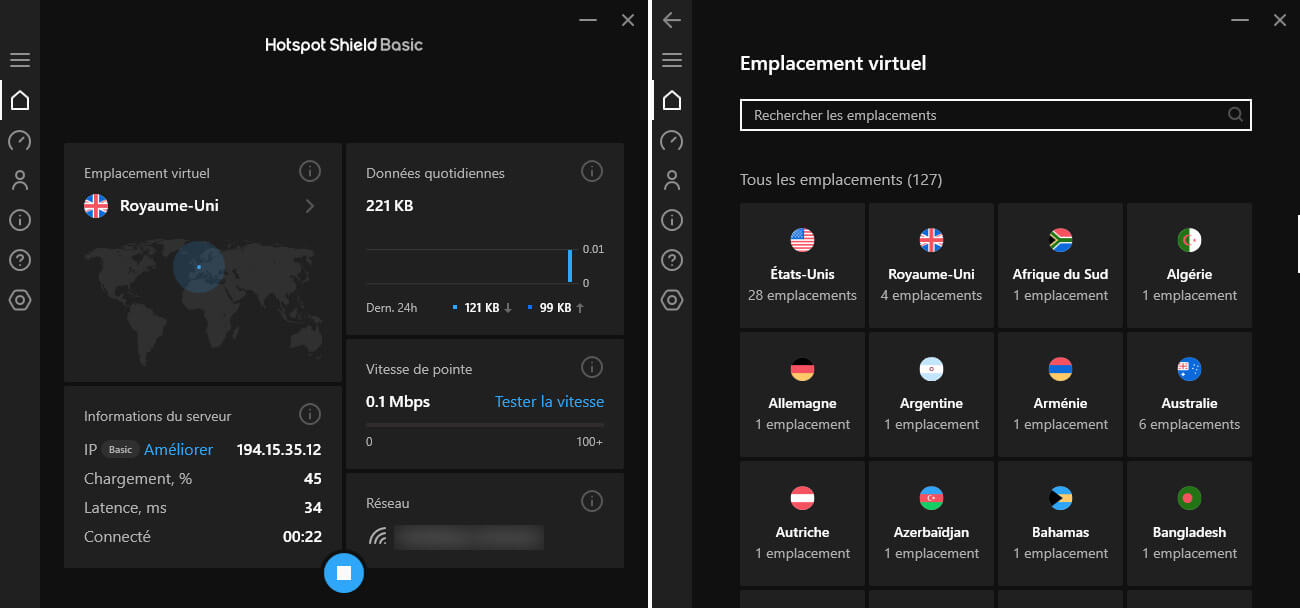Select Australie location card
This screenshot has width=1300, height=608.
pos(1189,394)
